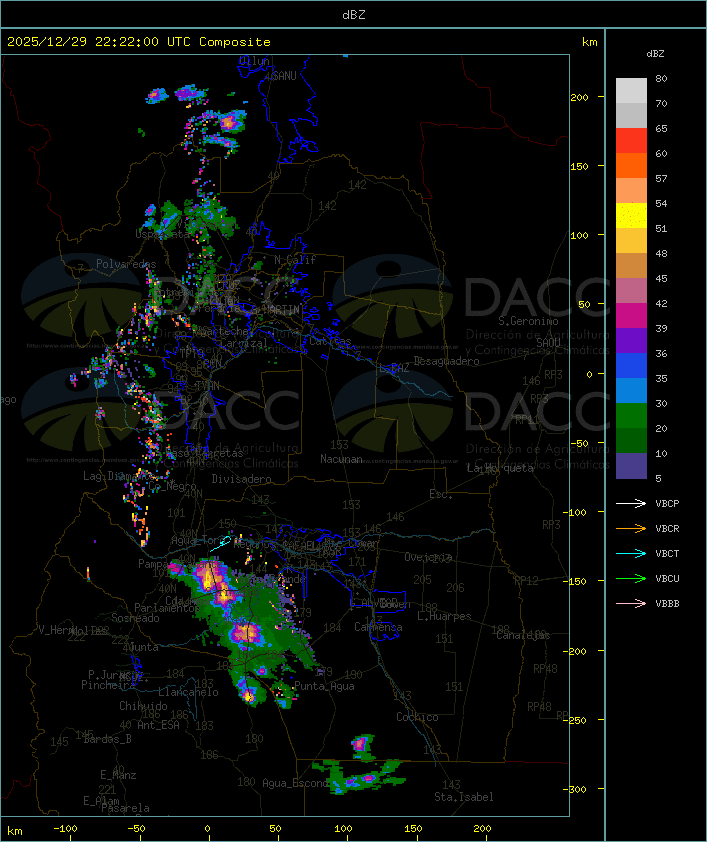Click the legend value 80
The width and height of the screenshot is (707, 842).
coord(661,78)
